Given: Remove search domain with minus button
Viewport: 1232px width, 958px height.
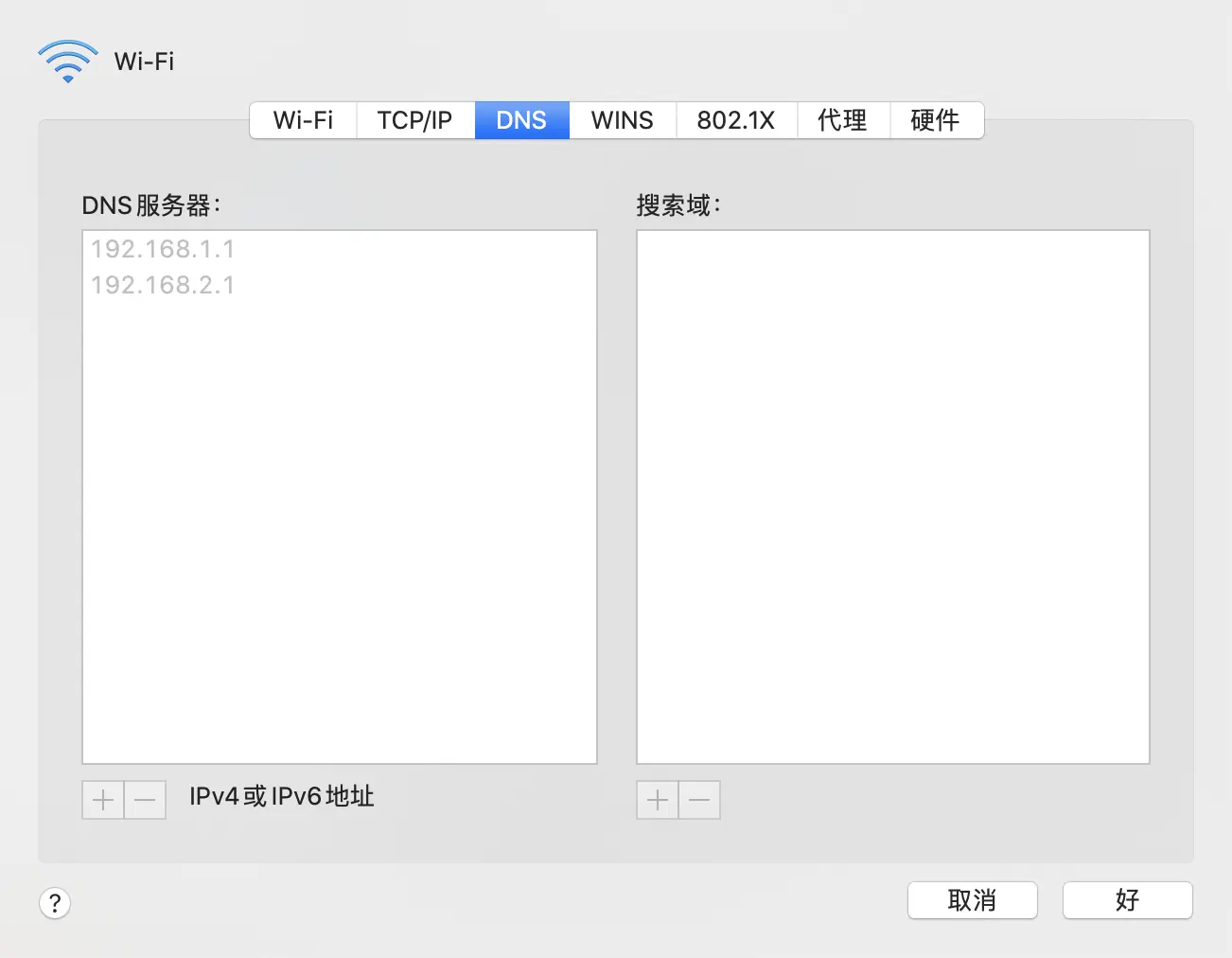Looking at the screenshot, I should (x=699, y=800).
